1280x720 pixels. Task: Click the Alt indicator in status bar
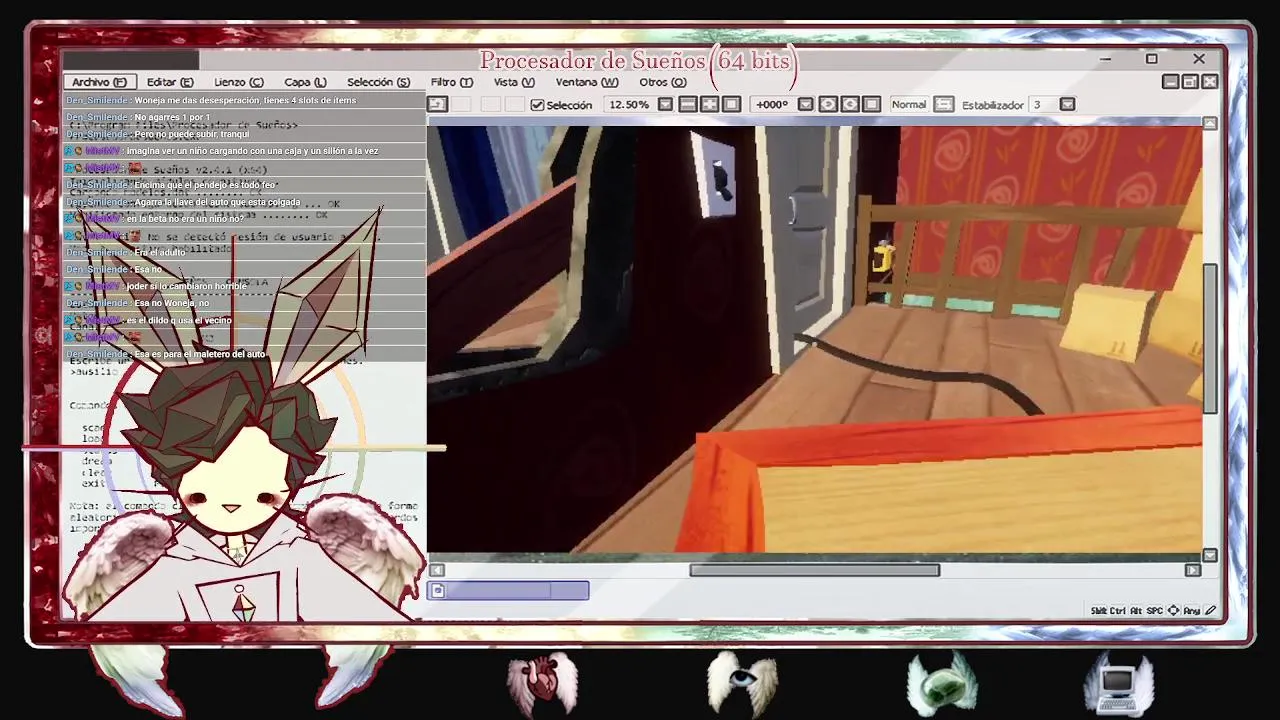pyautogui.click(x=1137, y=611)
